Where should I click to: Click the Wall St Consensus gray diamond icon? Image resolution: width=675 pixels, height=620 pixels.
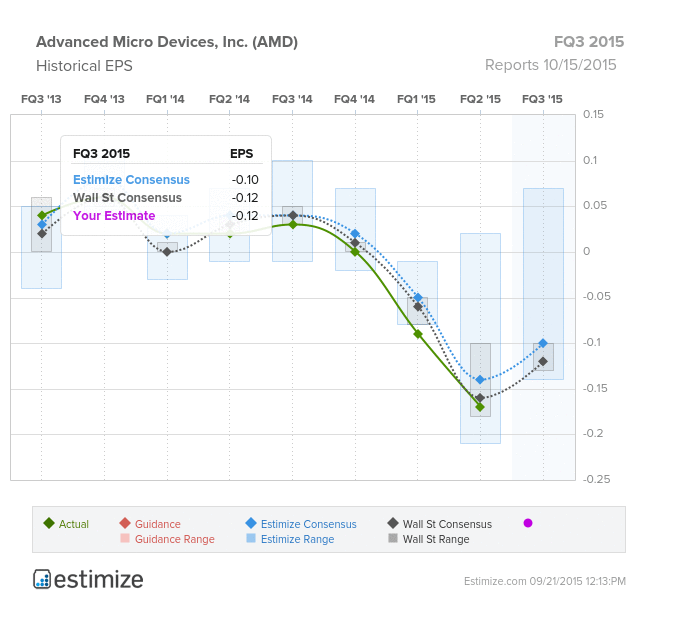pos(393,523)
